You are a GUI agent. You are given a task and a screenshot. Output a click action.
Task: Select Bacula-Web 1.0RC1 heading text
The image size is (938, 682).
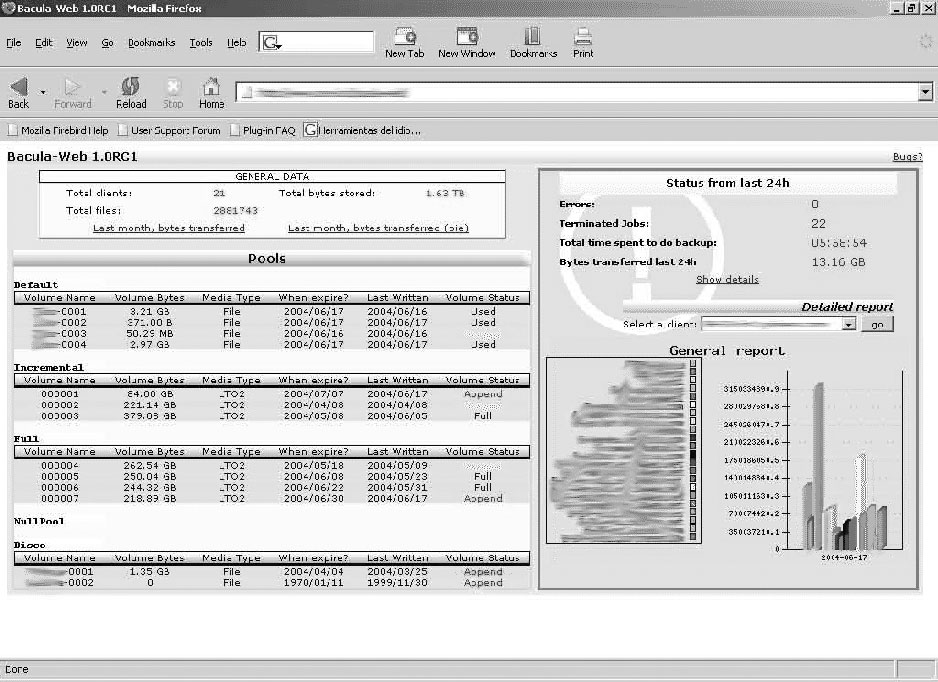coord(72,157)
